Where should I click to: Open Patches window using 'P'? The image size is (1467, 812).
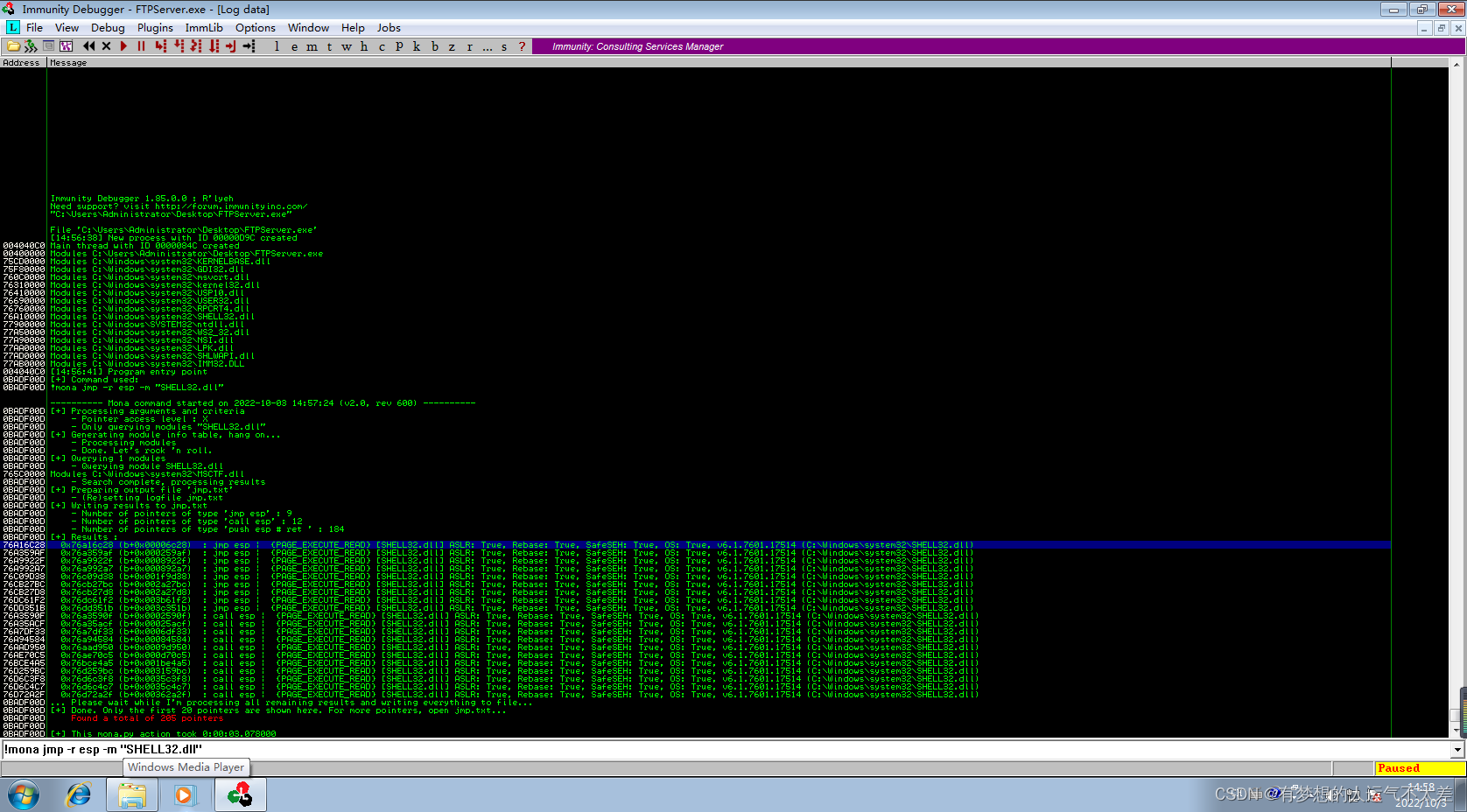coord(399,46)
